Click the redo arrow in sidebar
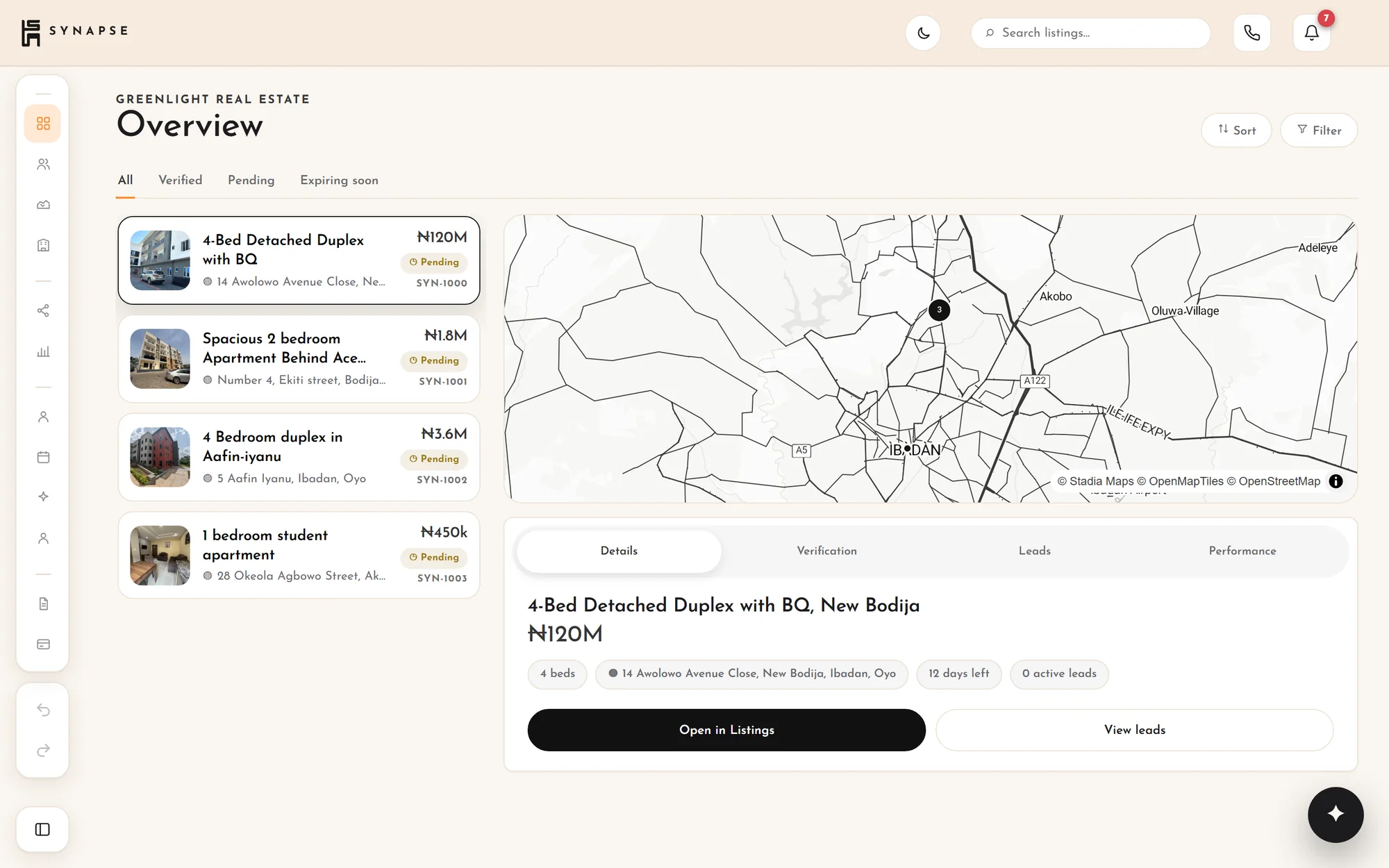Viewport: 1389px width, 868px height. point(43,751)
